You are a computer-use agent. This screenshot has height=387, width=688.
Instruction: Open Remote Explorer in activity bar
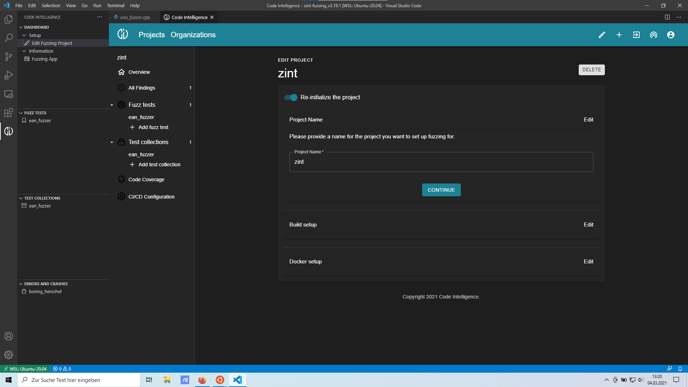(x=8, y=94)
